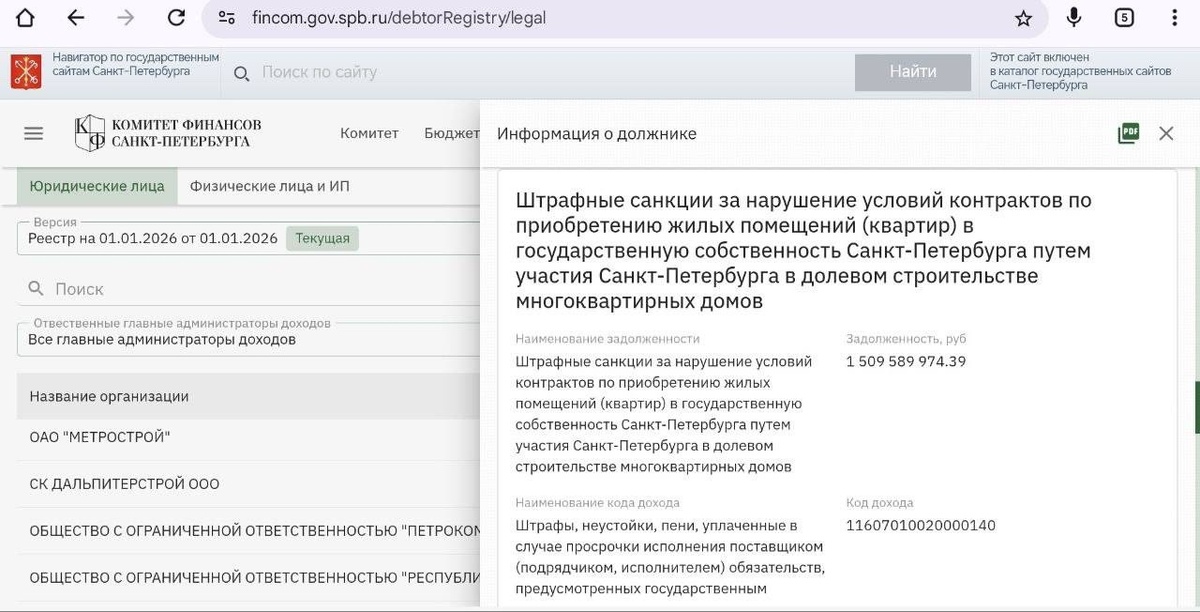Screen dimensions: 1200x612
Task: Click the Комитет финансов logo
Action: point(168,133)
